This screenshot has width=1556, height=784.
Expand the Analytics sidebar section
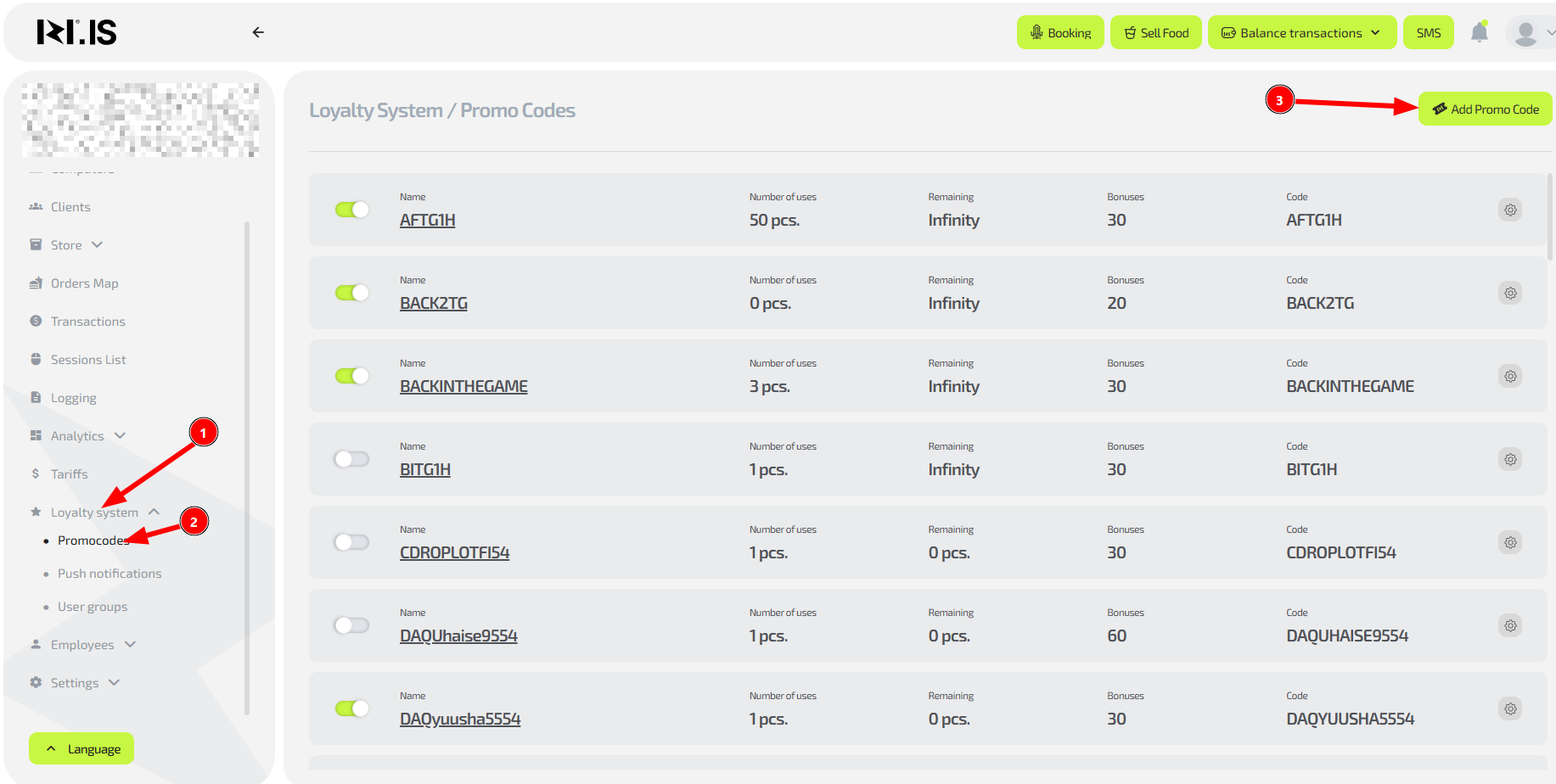78,436
